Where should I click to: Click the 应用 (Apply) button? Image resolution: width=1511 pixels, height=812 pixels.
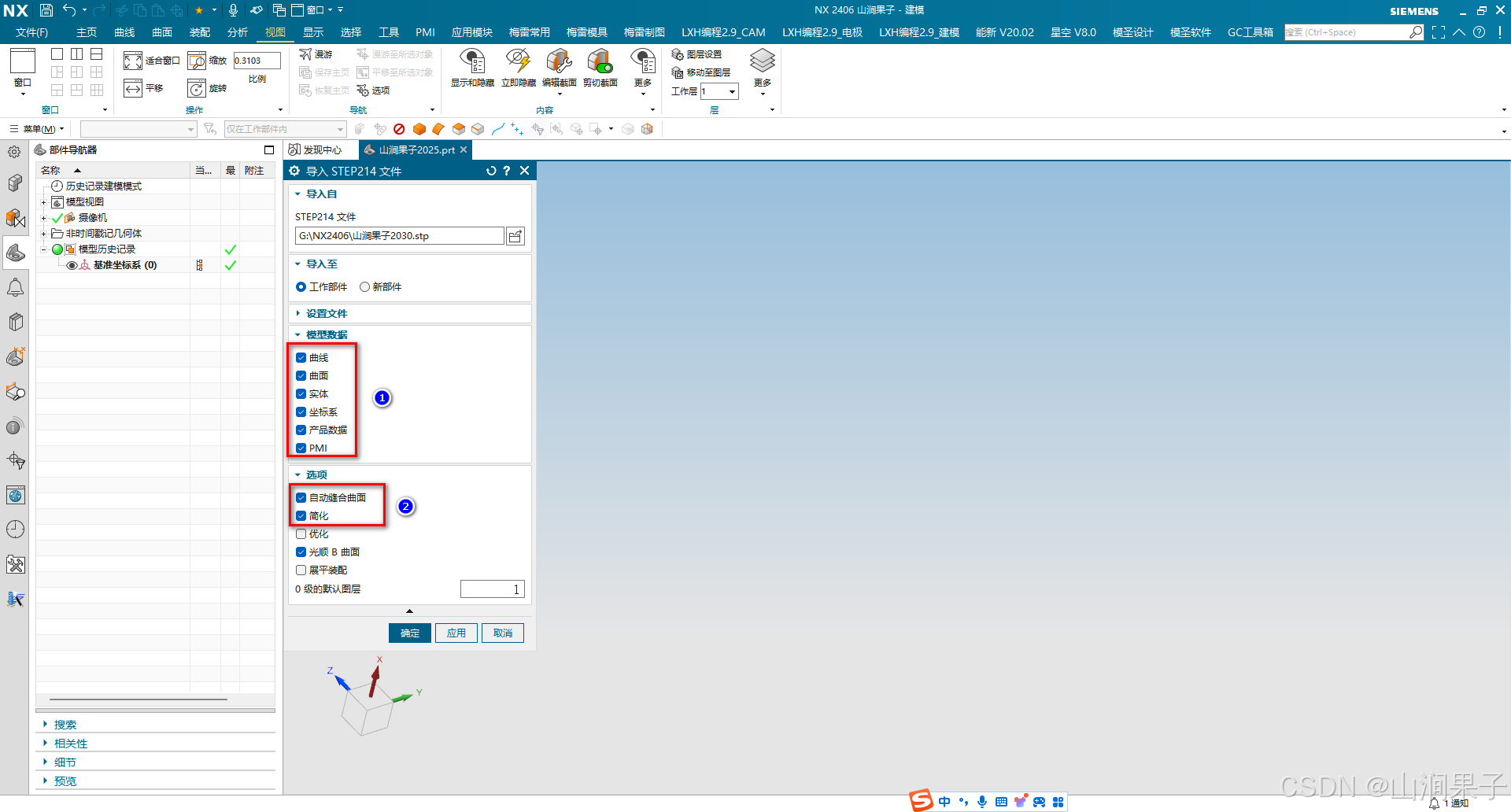pos(456,633)
